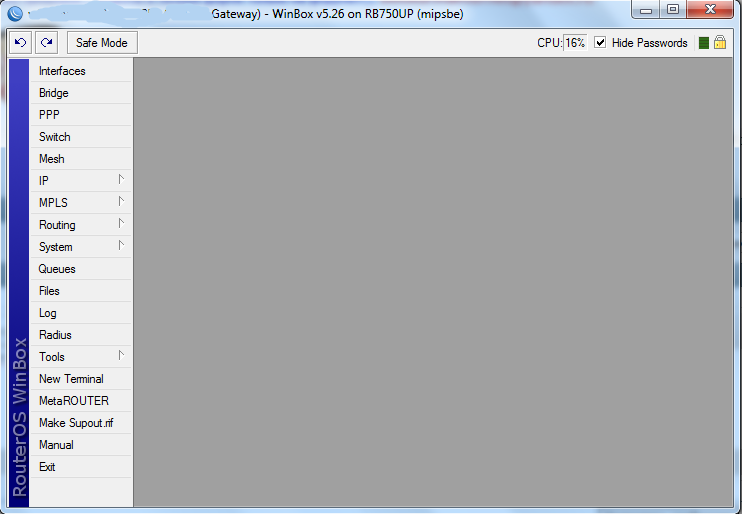This screenshot has width=742, height=514.
Task: Click the Redo arrow icon
Action: point(46,43)
